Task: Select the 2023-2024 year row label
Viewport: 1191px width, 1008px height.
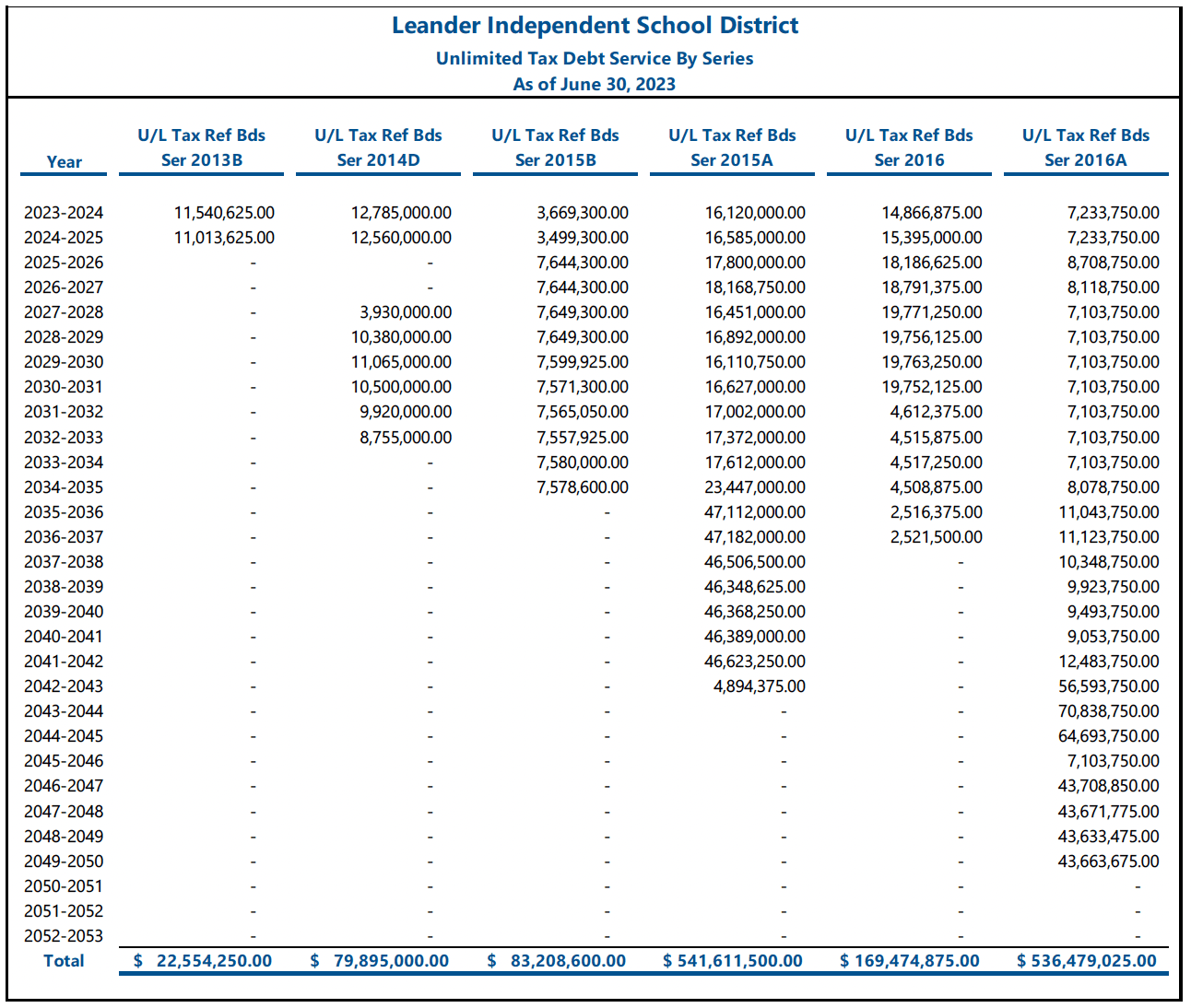Action: coord(64,213)
